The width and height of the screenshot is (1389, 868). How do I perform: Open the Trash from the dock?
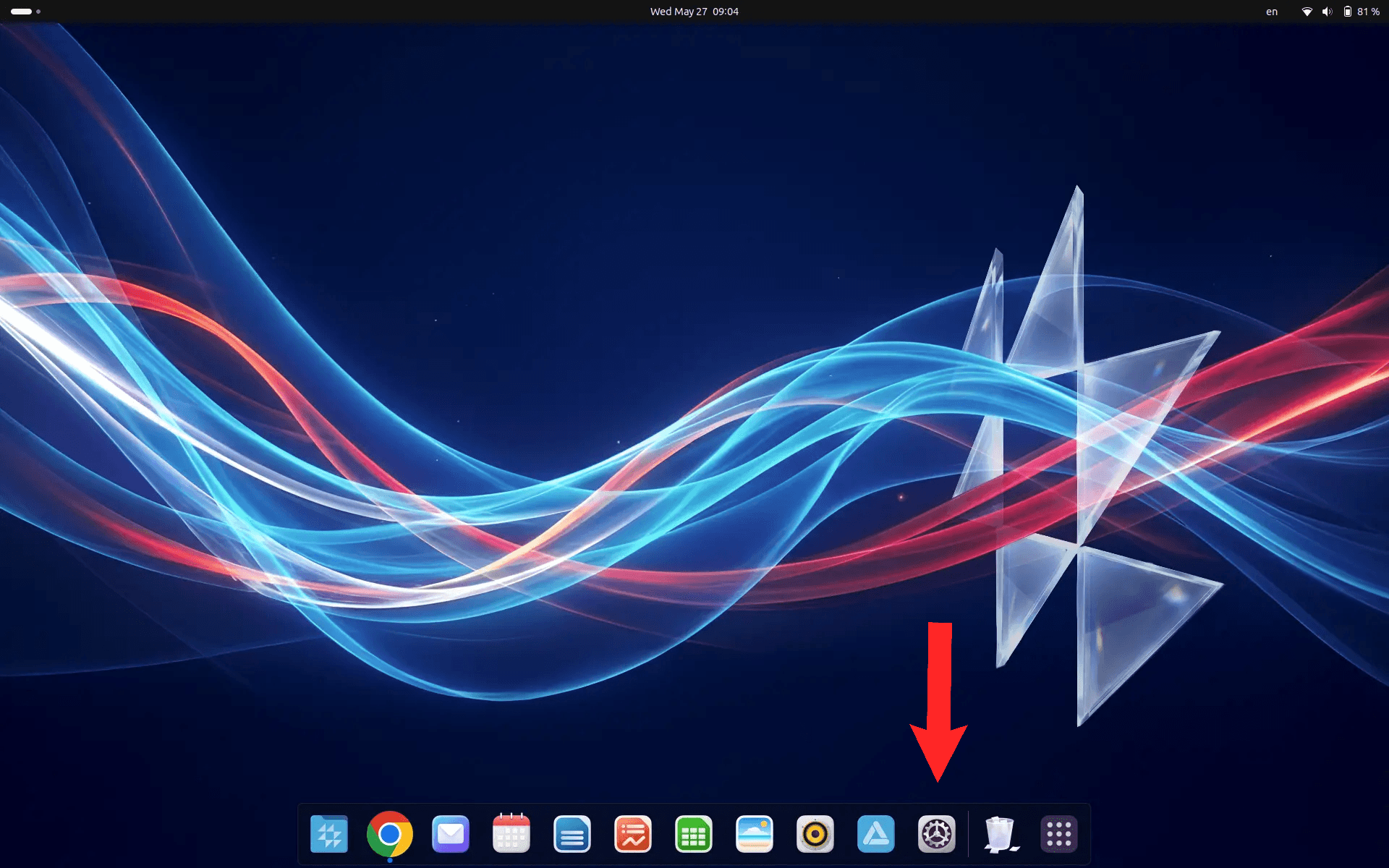[x=1001, y=834]
